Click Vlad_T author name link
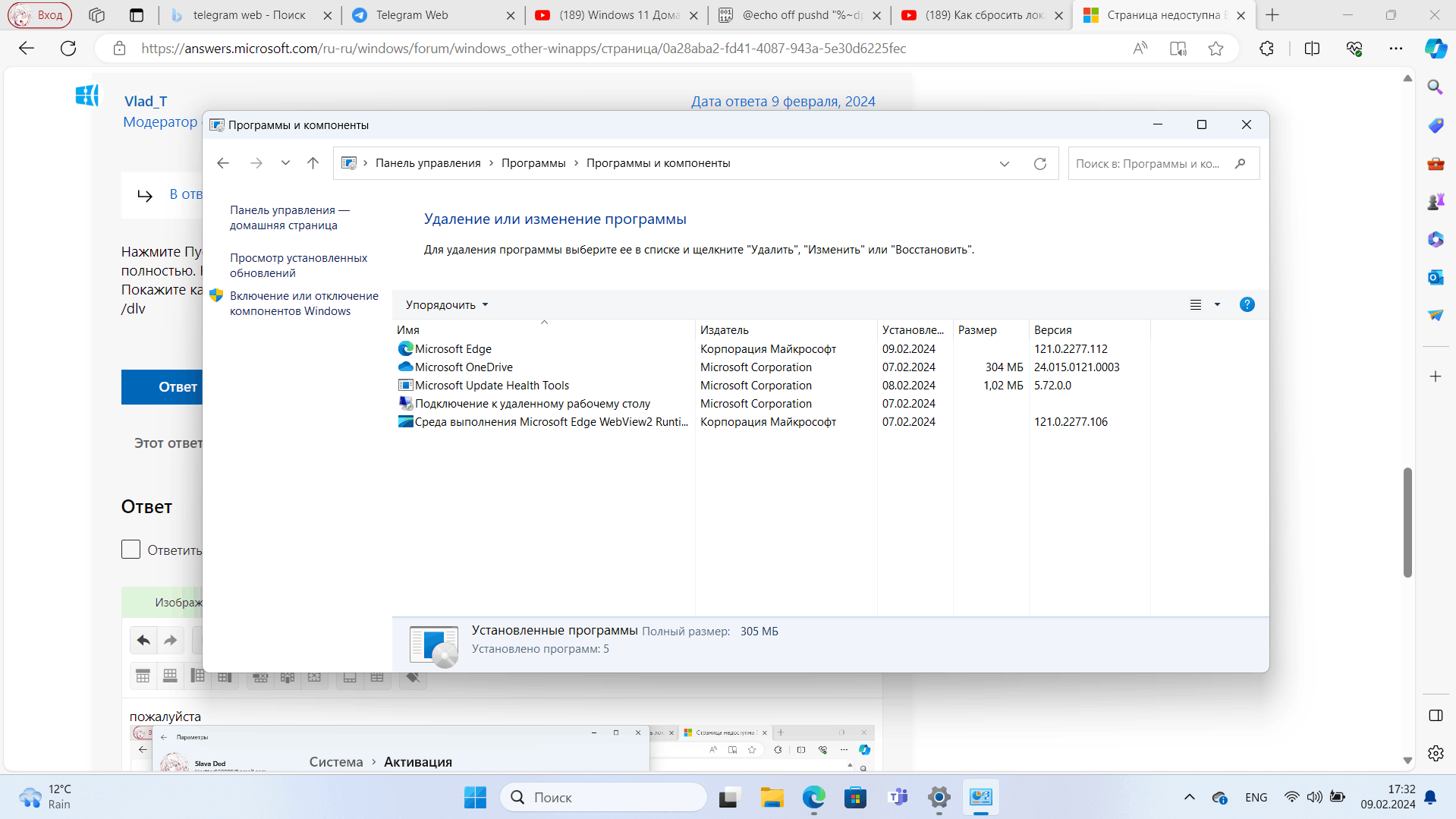This screenshot has width=1456, height=819. [146, 101]
